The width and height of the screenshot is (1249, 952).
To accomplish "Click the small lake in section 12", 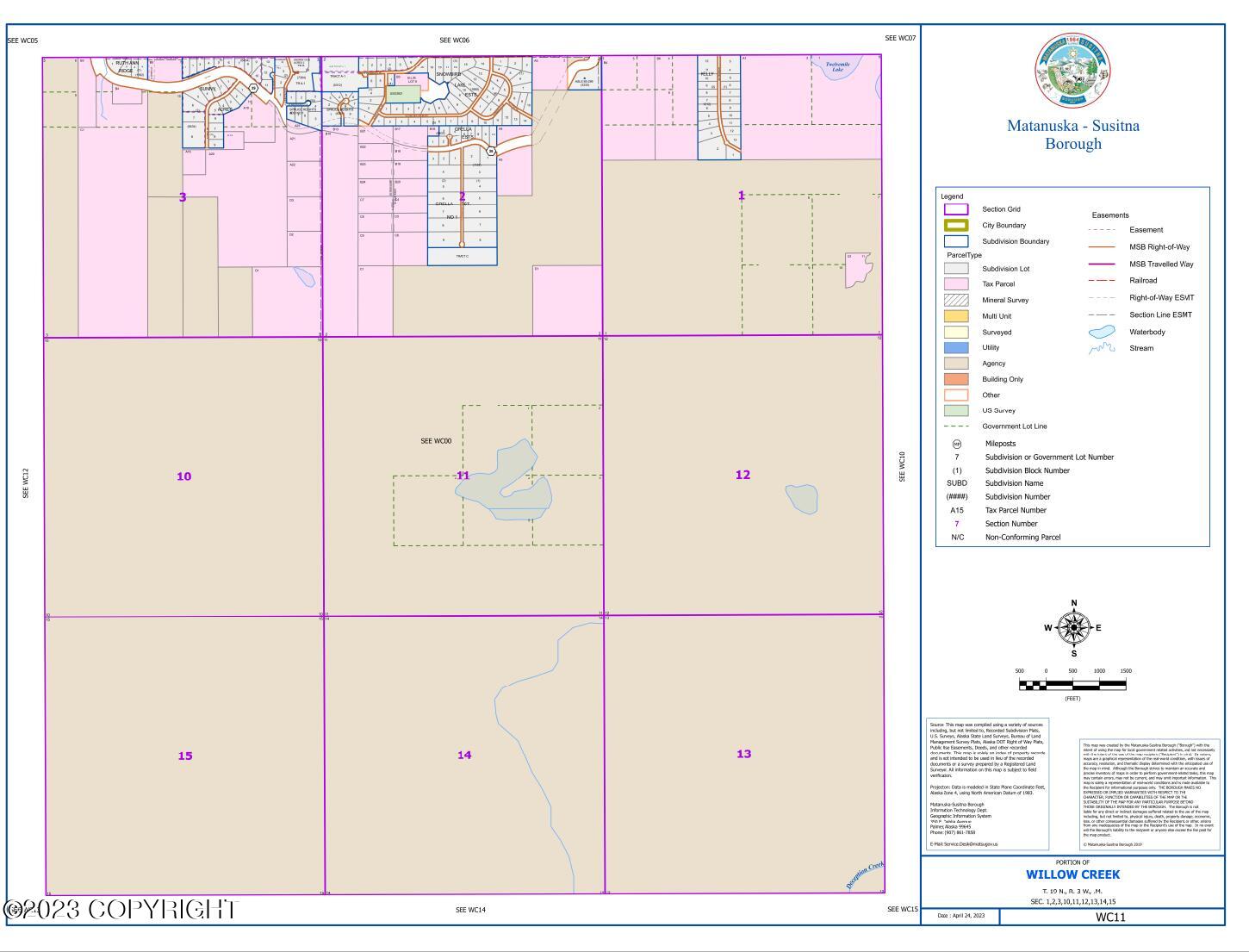I will coord(801,498).
